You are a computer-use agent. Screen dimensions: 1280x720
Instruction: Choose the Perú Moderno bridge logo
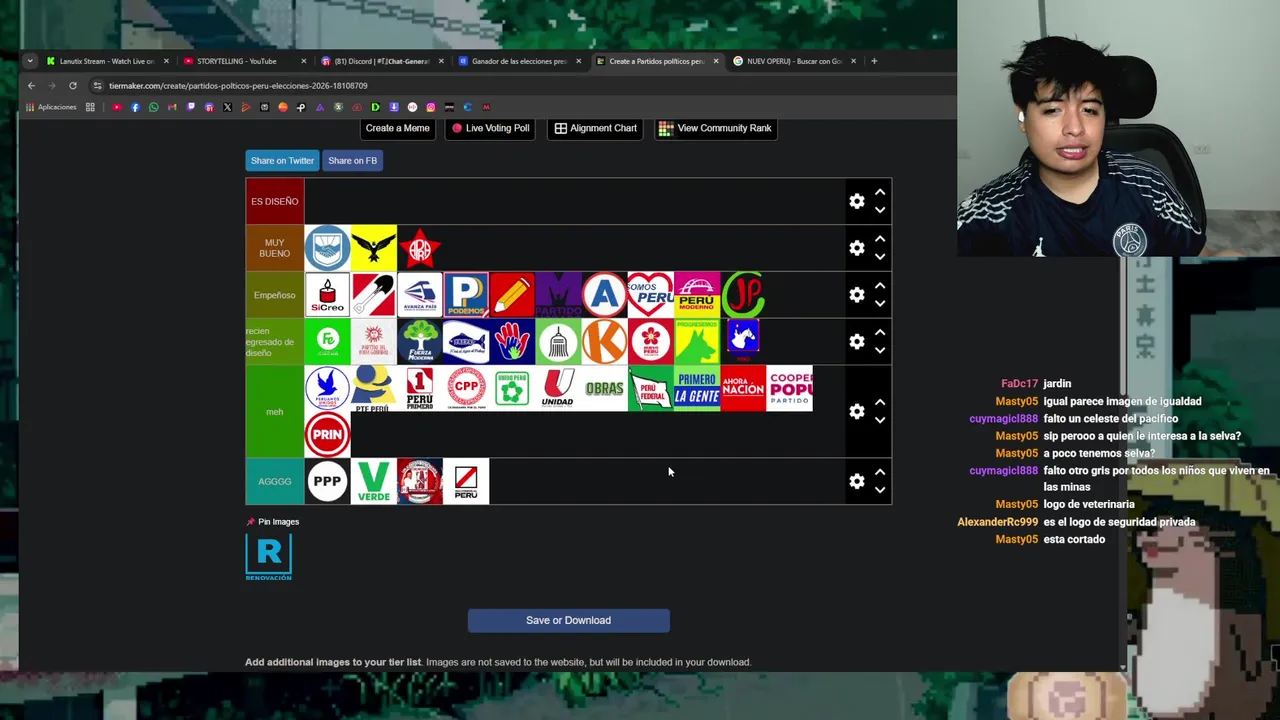[696, 295]
